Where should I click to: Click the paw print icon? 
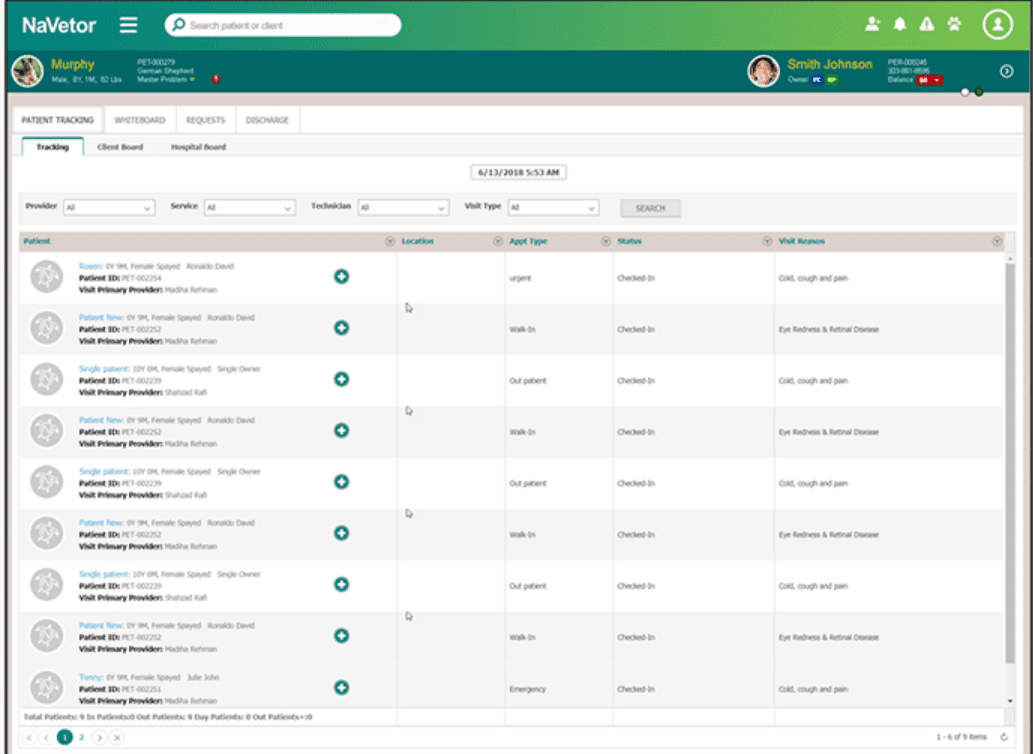[954, 25]
